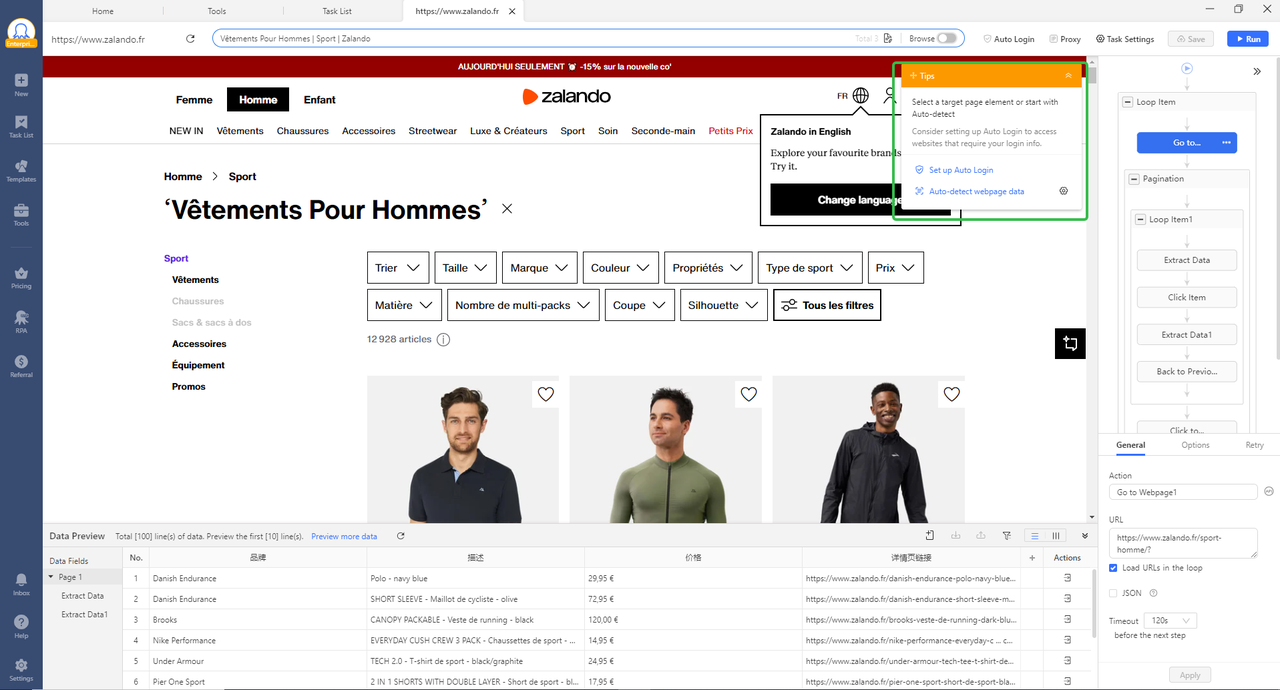1280x690 pixels.
Task: Uncheck Load URLs in the loop
Action: click(x=1114, y=568)
